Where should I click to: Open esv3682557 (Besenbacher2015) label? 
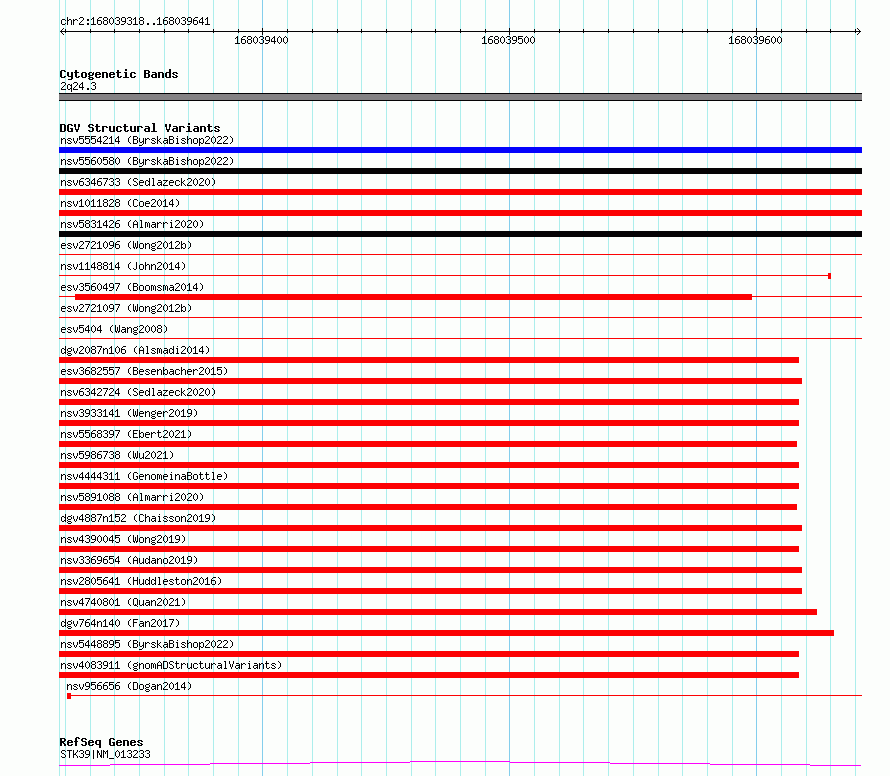[144, 371]
